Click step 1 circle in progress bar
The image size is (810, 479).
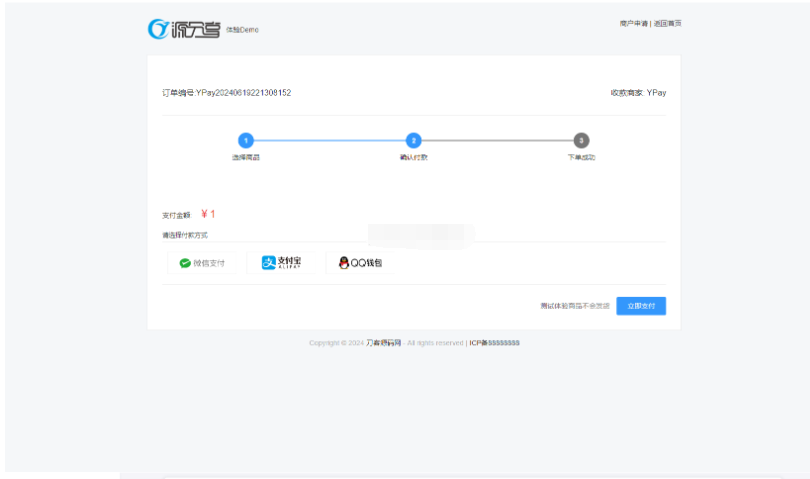point(246,141)
